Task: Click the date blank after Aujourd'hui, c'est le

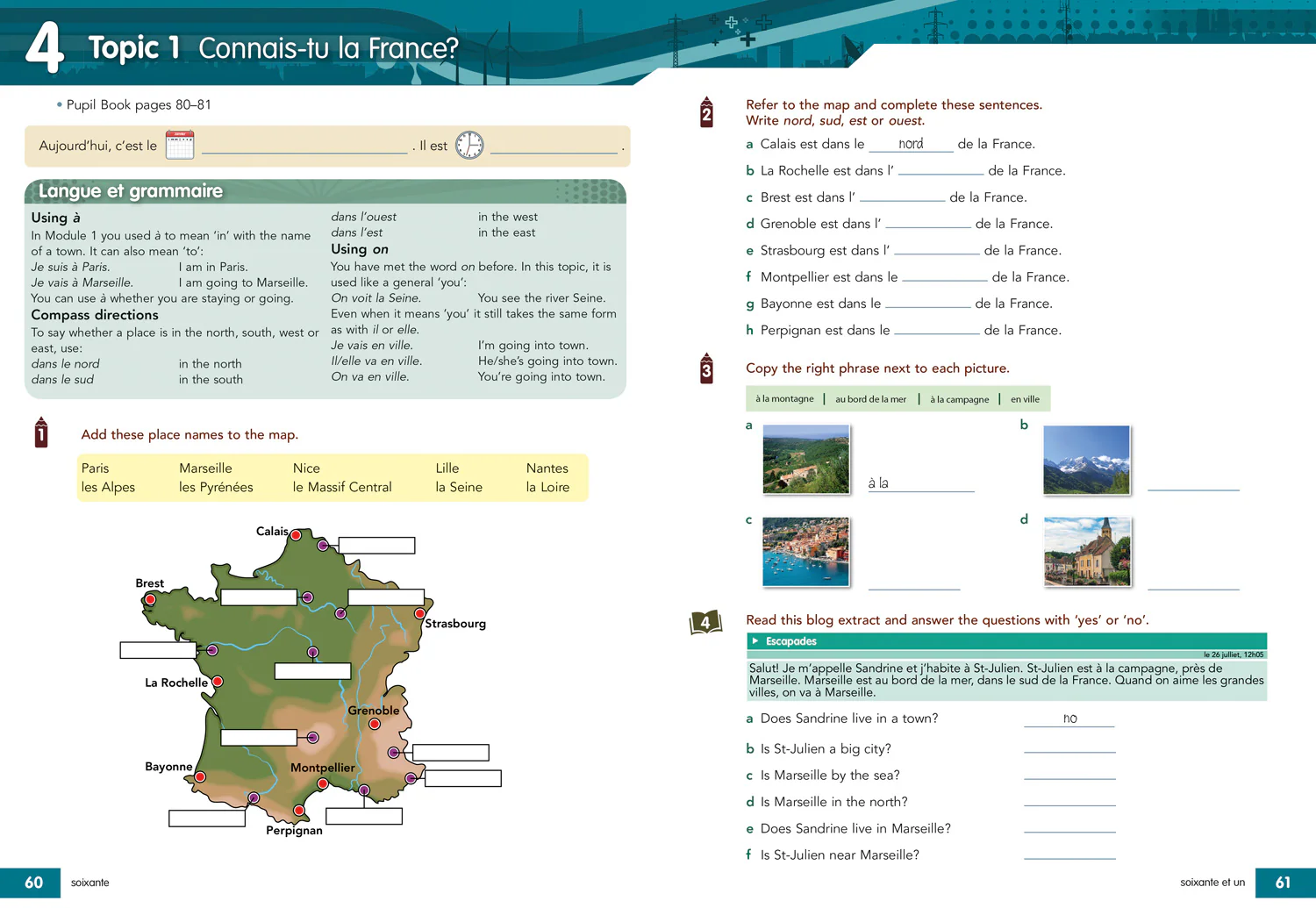Action: coord(304,146)
